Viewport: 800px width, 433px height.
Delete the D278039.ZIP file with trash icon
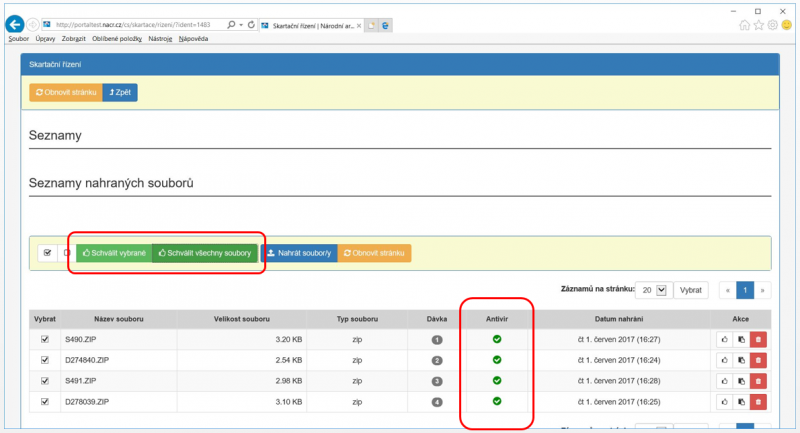tap(758, 402)
